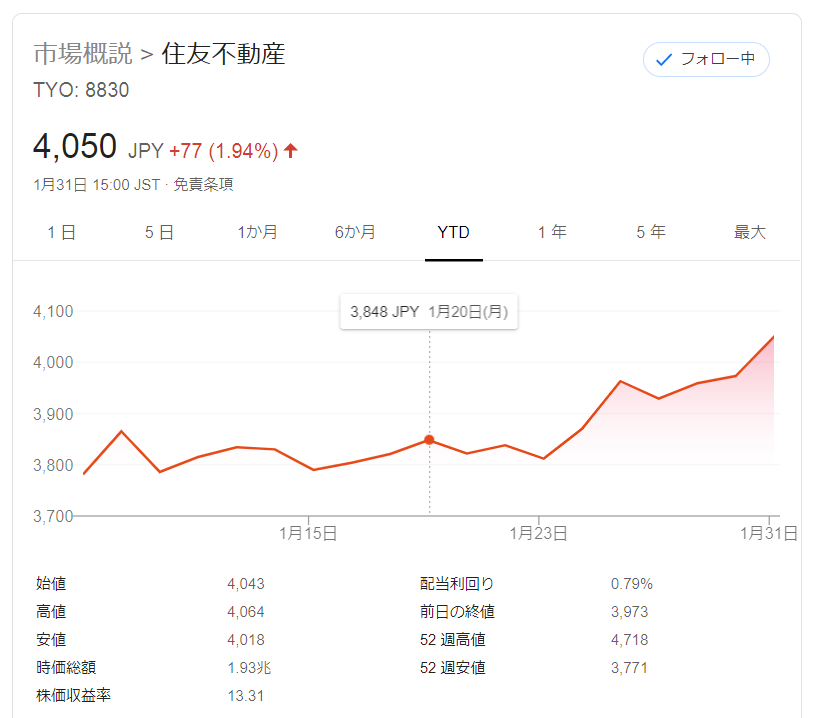
Task: Click the 時価総額 label
Action: click(66, 668)
